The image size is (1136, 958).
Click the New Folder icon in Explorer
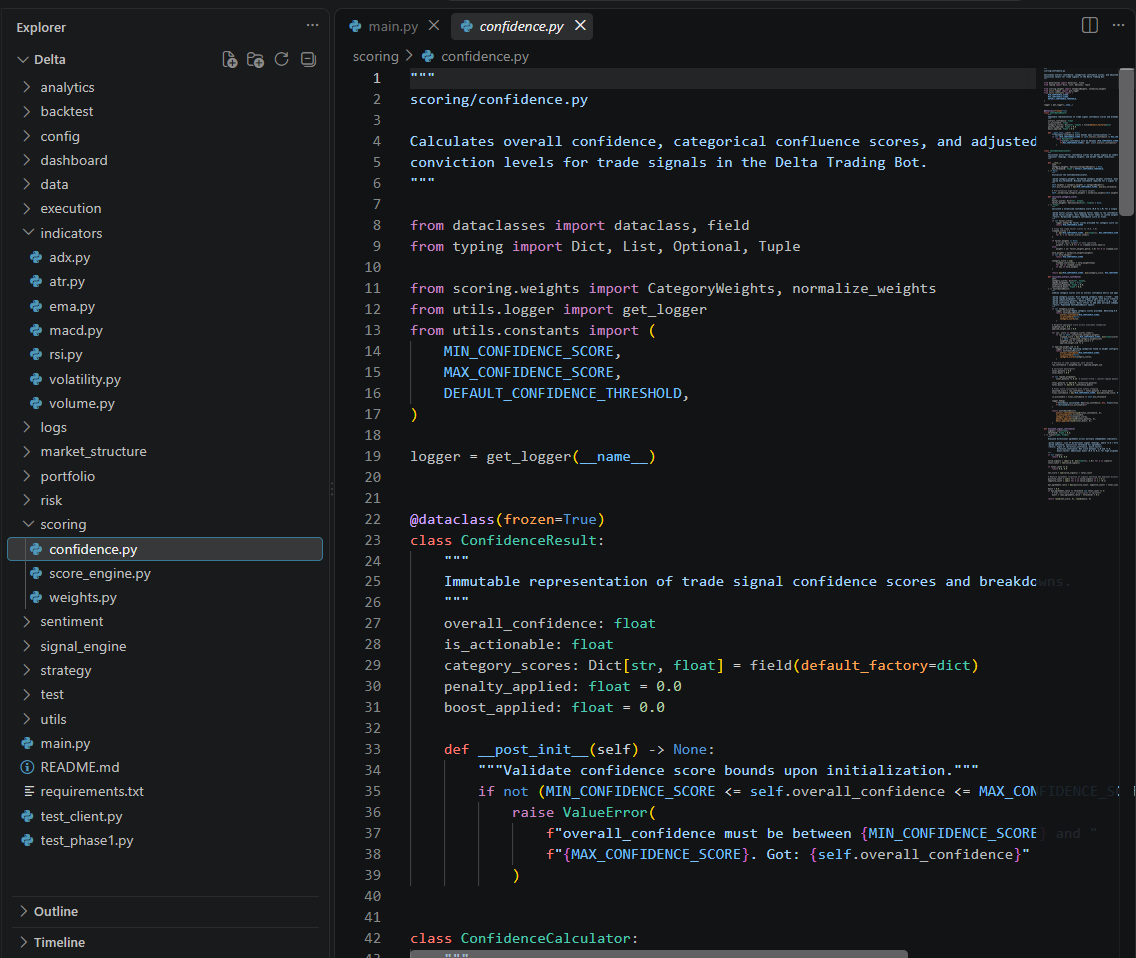(x=255, y=59)
